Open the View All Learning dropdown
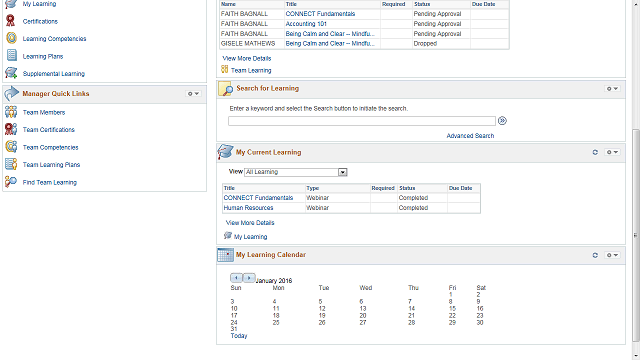This screenshot has height=360, width=640. [x=296, y=172]
